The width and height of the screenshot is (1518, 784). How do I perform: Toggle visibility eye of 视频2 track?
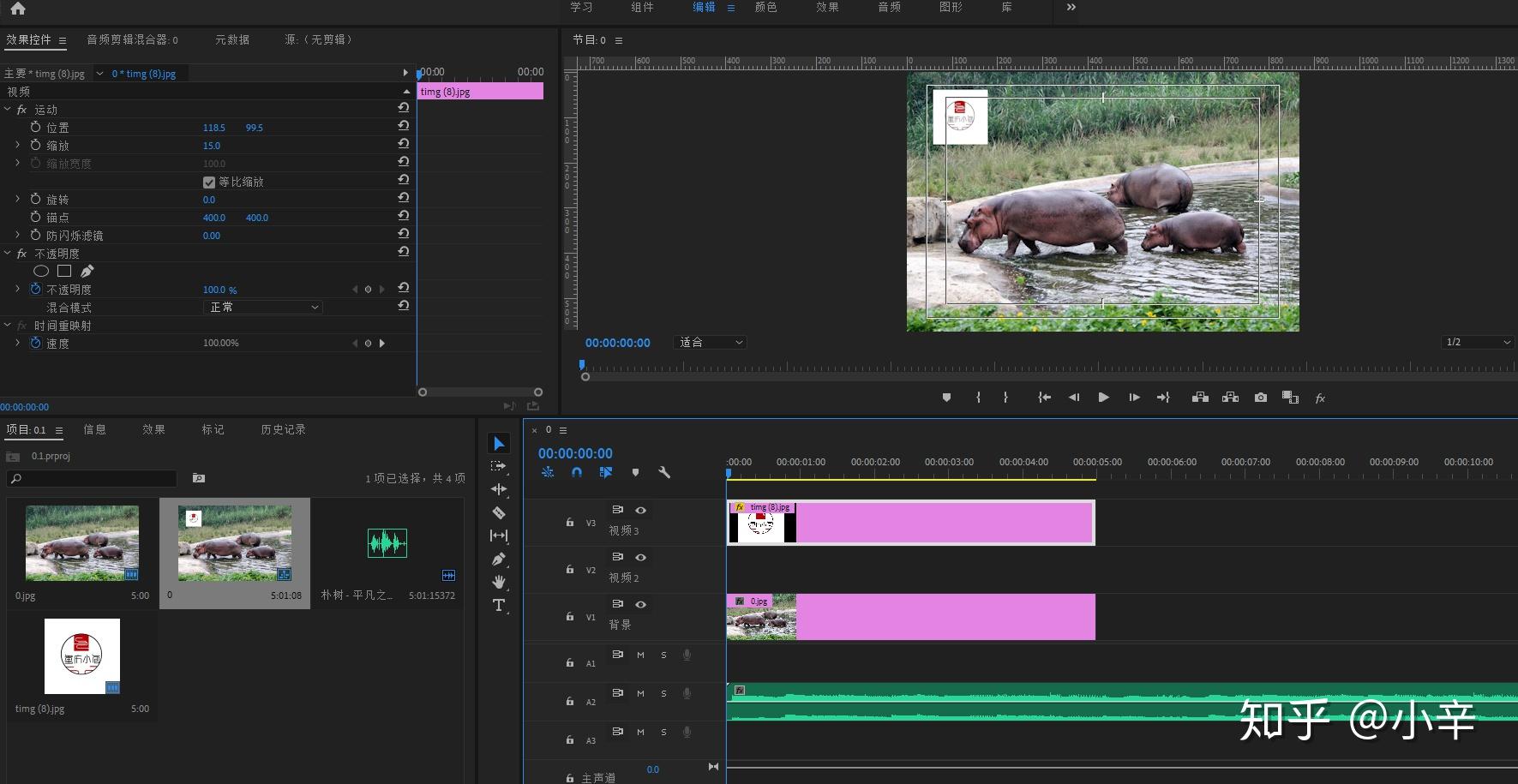click(640, 558)
